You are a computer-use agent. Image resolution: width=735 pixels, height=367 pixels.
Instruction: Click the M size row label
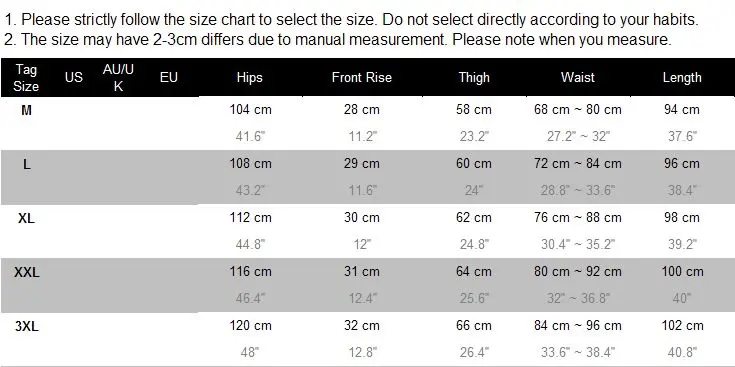pos(26,110)
